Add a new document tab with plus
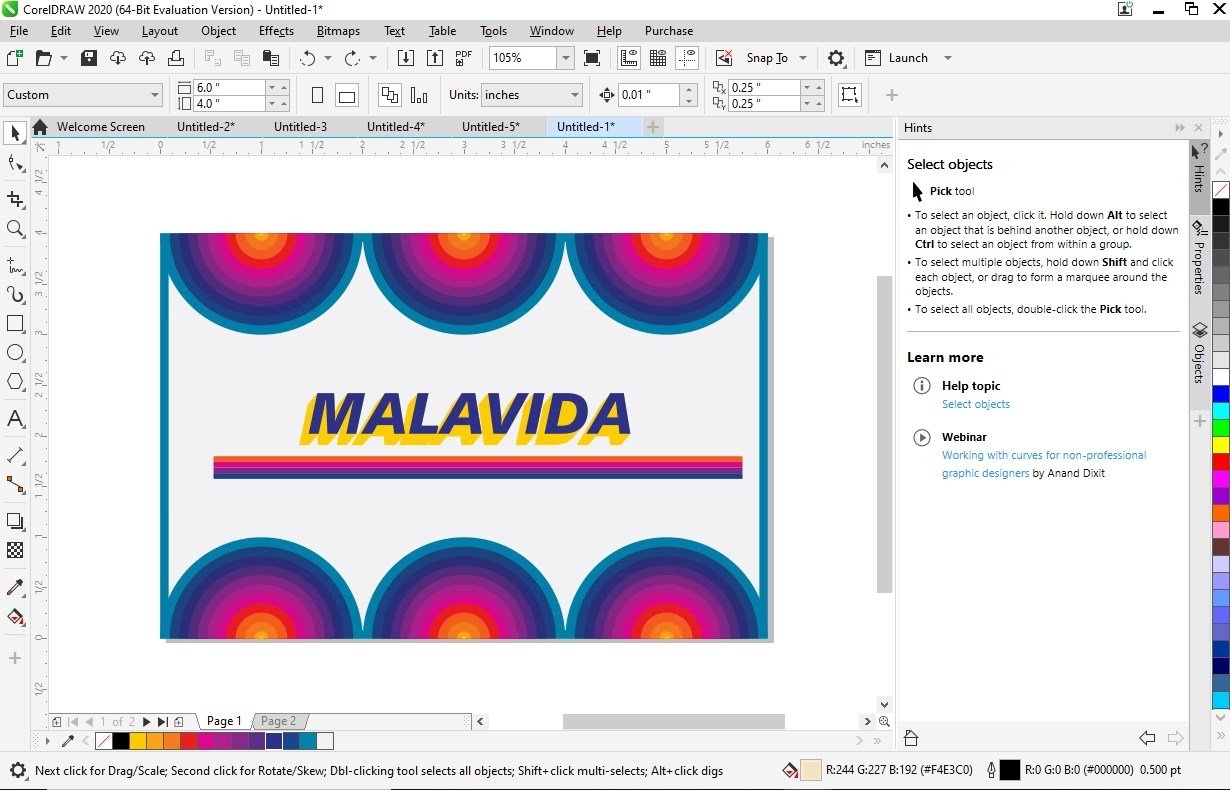Image resolution: width=1230 pixels, height=790 pixels. 653,127
